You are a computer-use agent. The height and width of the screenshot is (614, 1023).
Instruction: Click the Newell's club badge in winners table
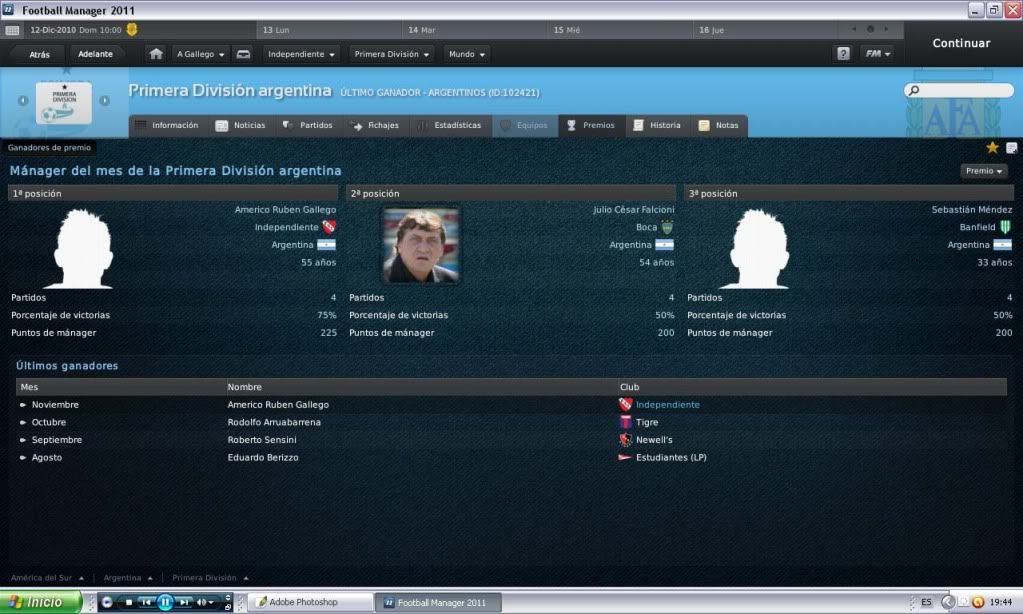click(625, 440)
